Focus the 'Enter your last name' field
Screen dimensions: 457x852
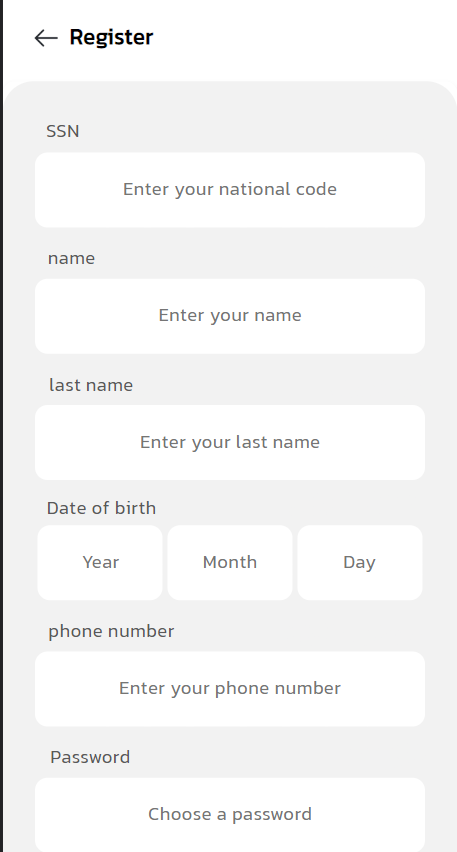[230, 442]
